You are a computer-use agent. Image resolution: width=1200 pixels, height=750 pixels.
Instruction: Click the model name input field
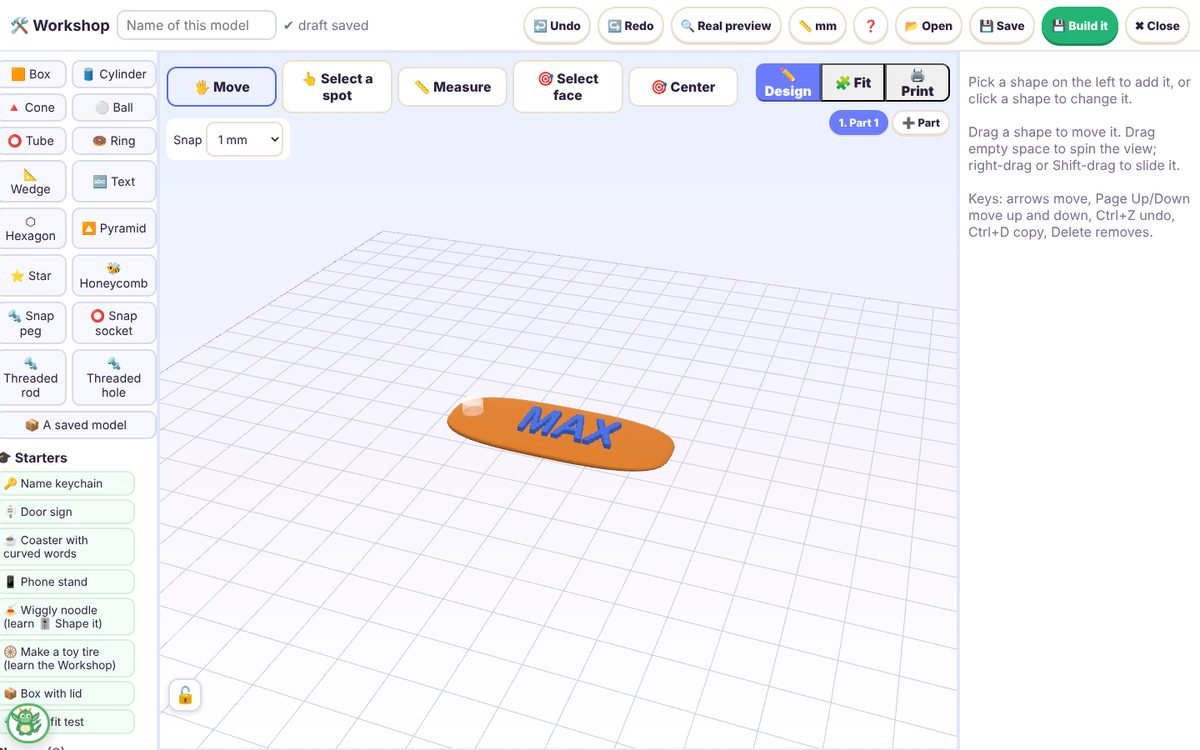197,25
